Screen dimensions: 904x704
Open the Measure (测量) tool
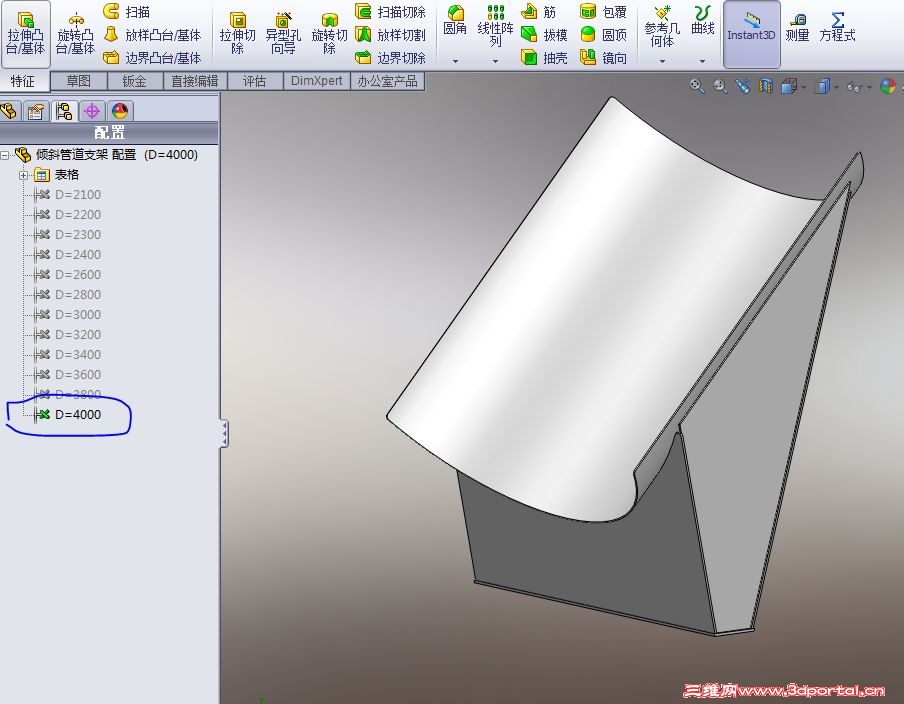[797, 28]
